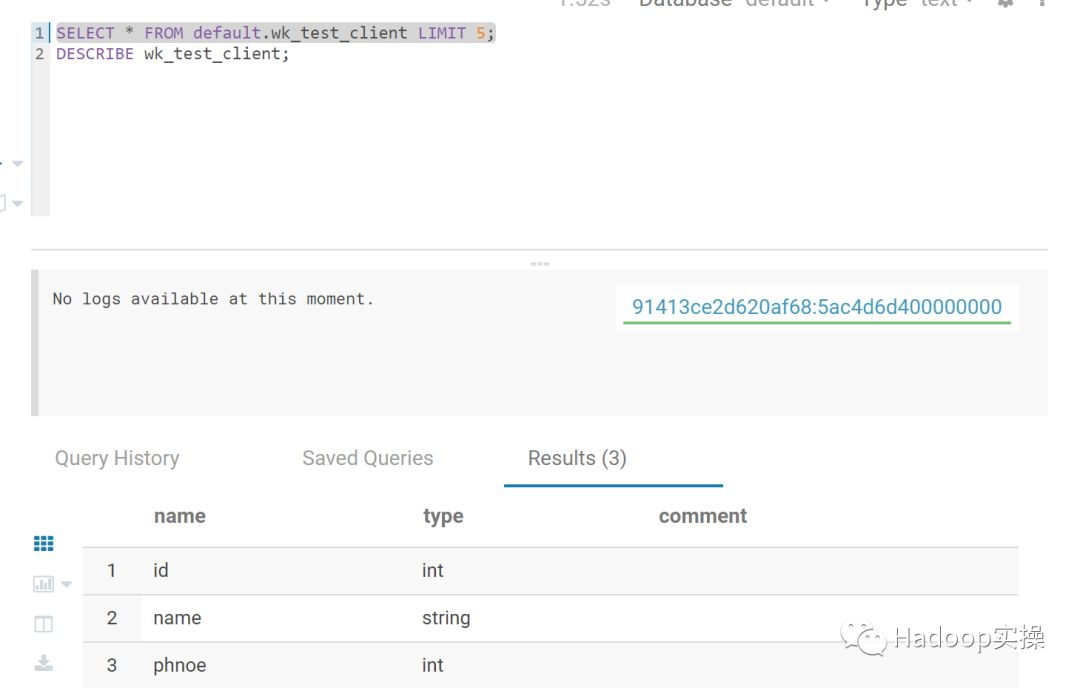1080x688 pixels.
Task: Open query ID 91413ce2d620af68 link
Action: point(817,307)
